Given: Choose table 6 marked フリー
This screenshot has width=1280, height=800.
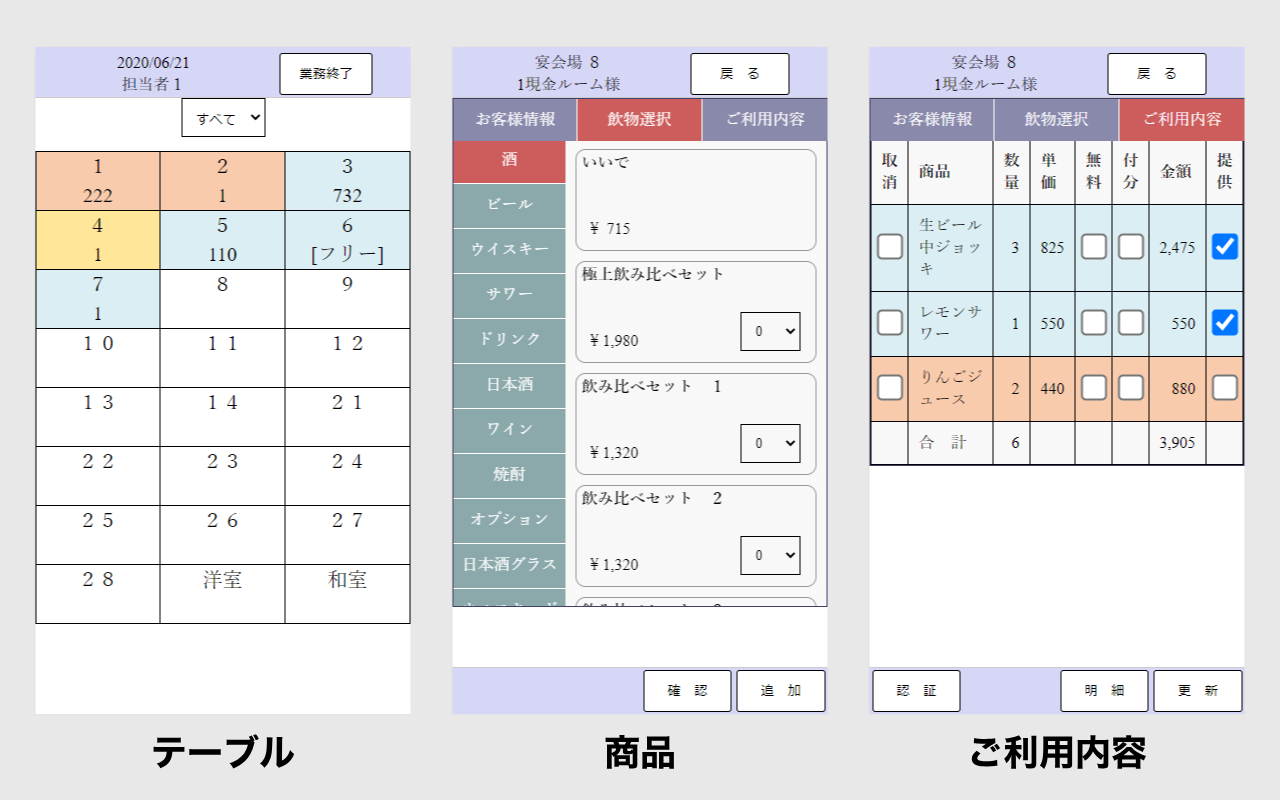Looking at the screenshot, I should coord(347,240).
